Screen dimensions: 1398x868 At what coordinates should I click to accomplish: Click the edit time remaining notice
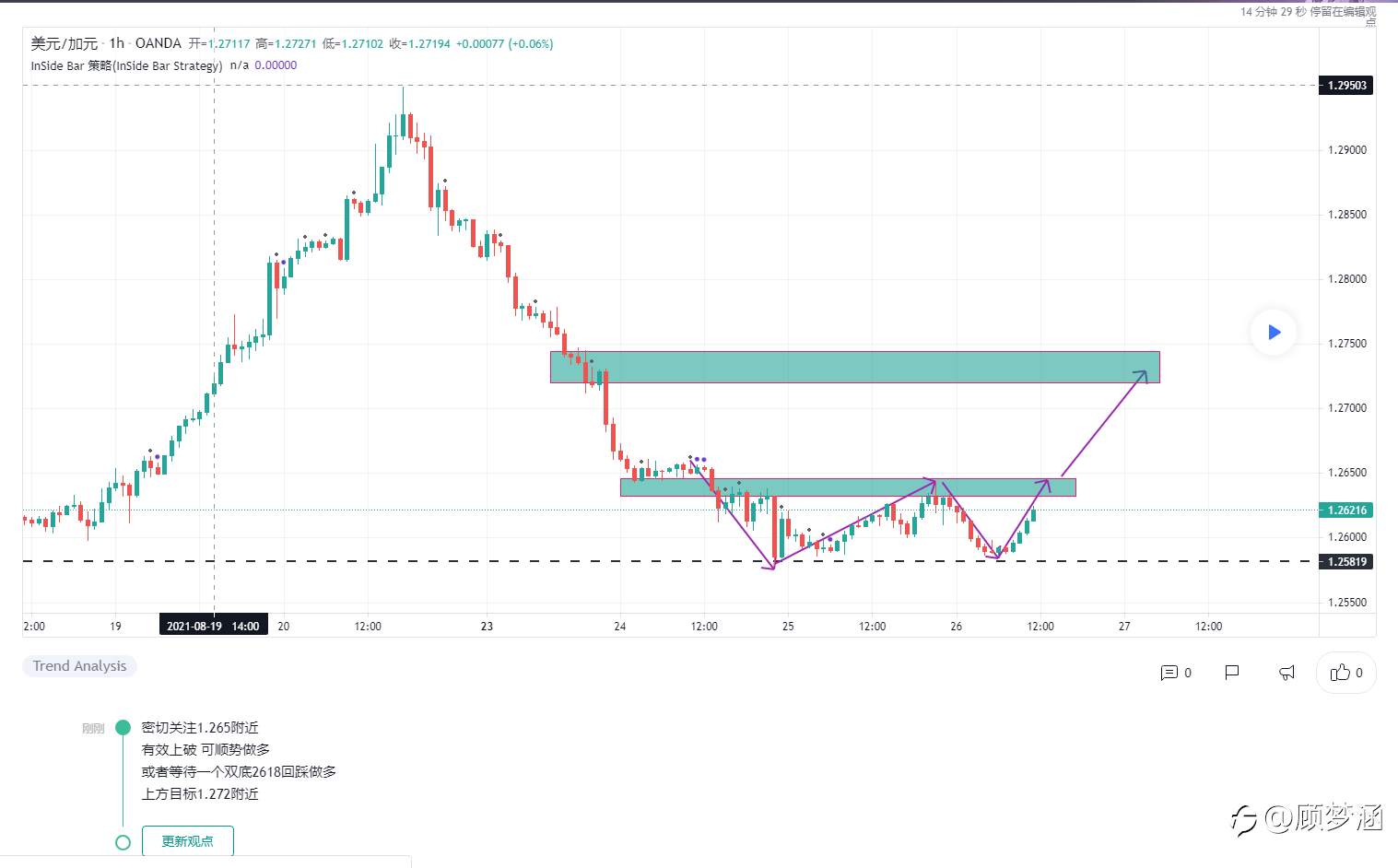tap(1308, 16)
